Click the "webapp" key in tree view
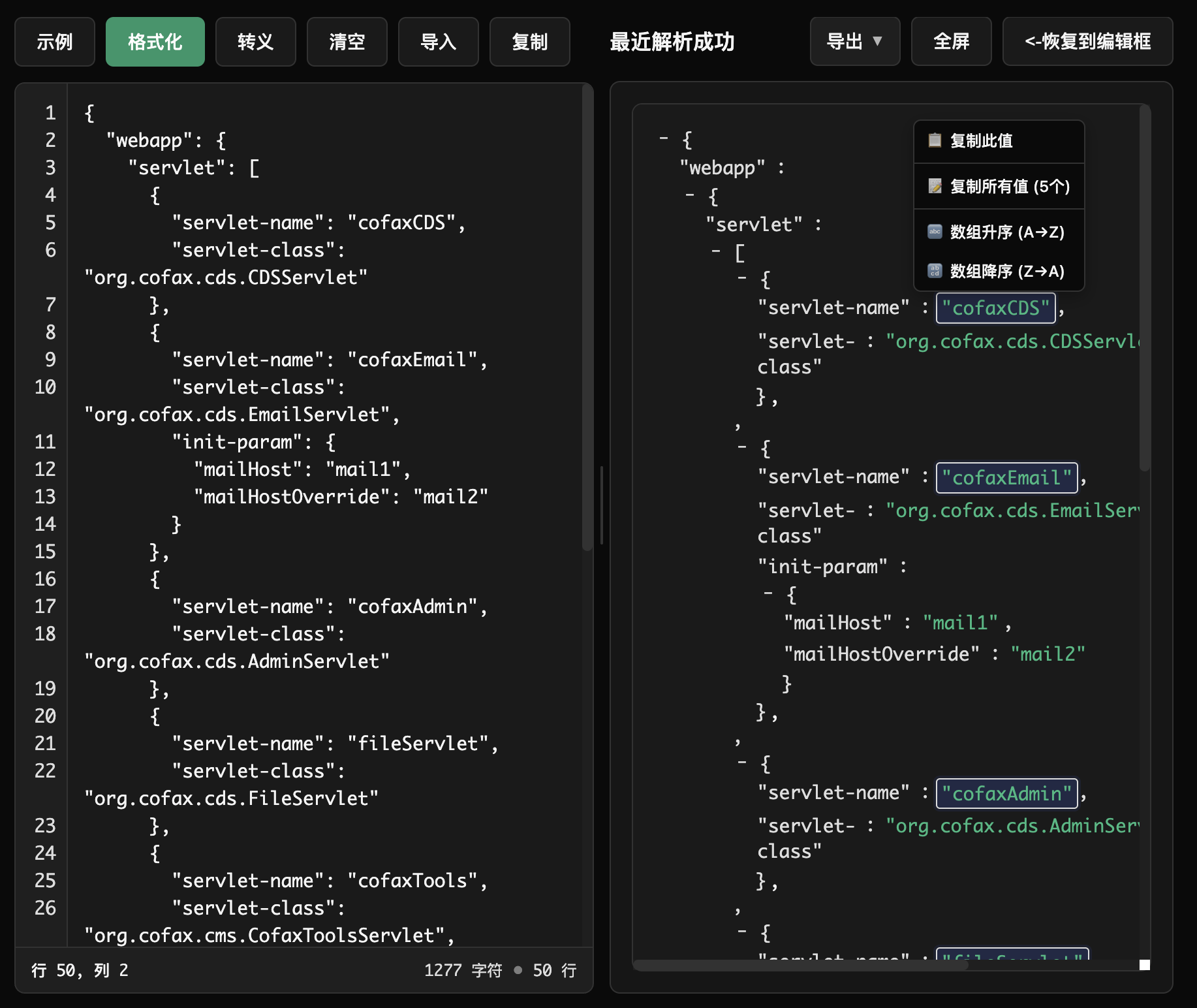The height and width of the screenshot is (1008, 1197). point(722,168)
